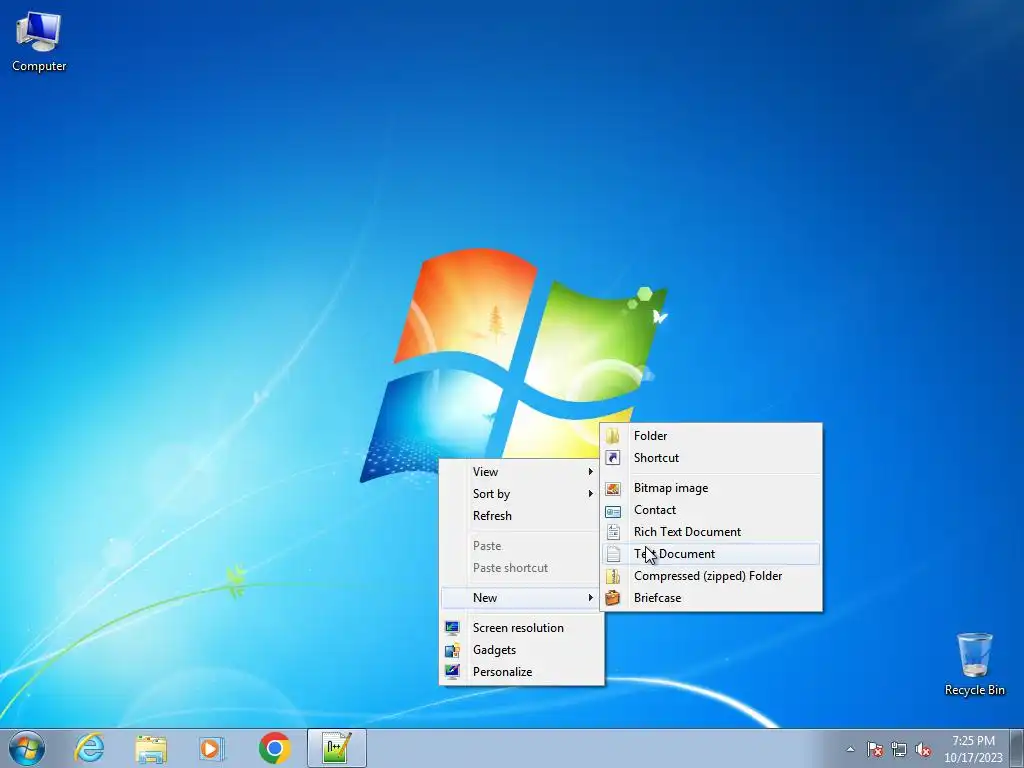Click the Contact card icon
Screen dimensions: 1024x768
point(613,511)
